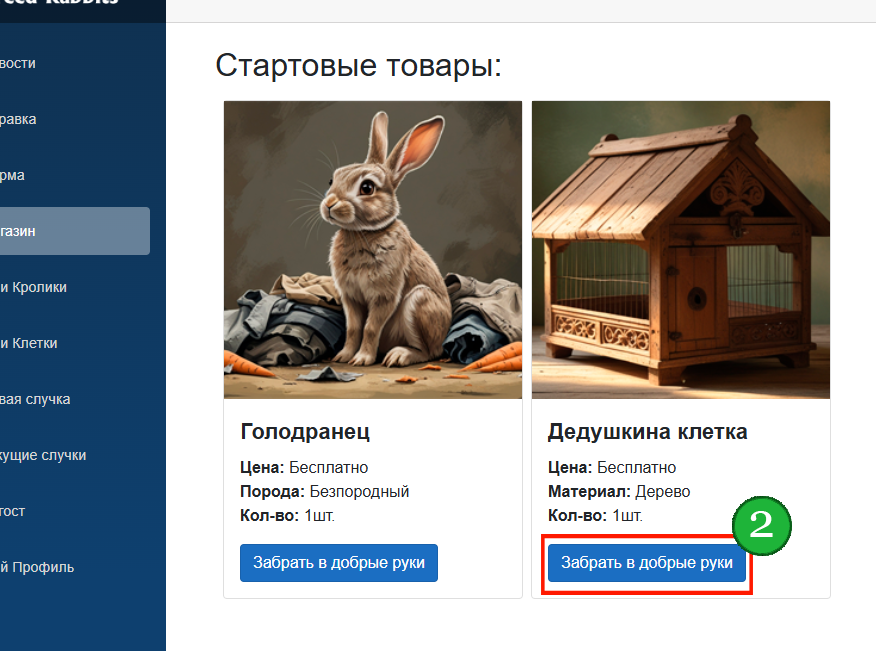Open the Новости sidebar item
Screen dimensions: 876x651
(18, 63)
